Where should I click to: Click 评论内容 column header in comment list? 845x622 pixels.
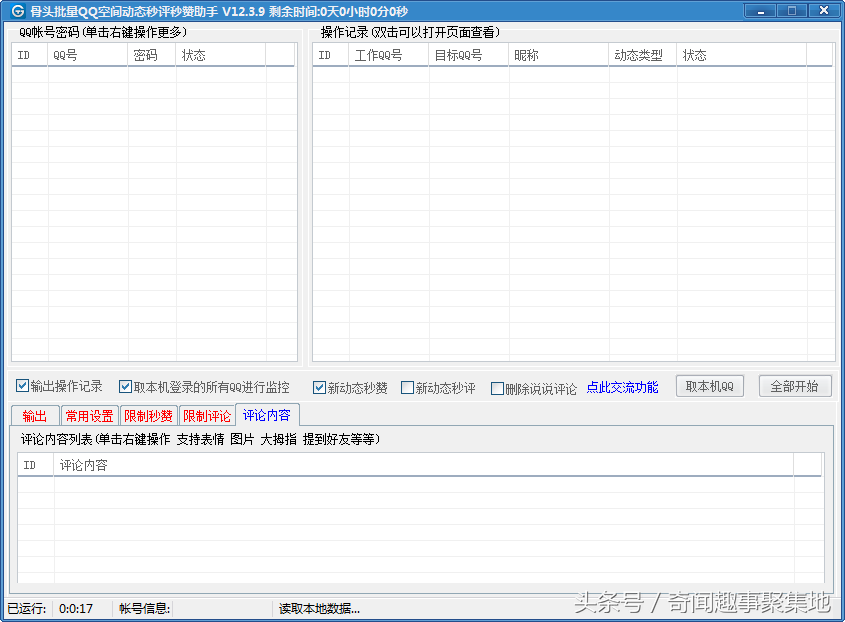(x=423, y=465)
